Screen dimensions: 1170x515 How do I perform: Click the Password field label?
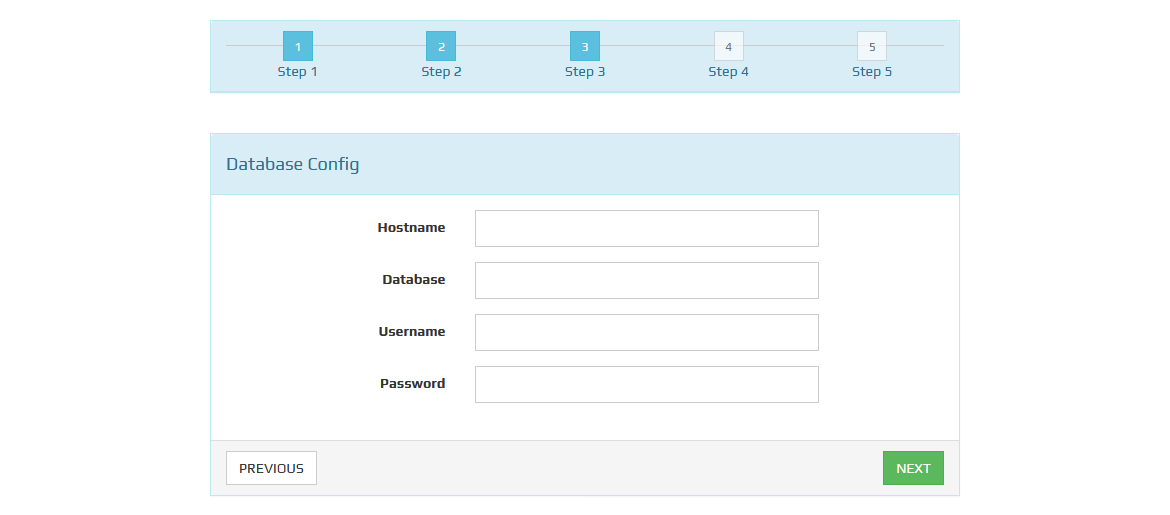412,384
